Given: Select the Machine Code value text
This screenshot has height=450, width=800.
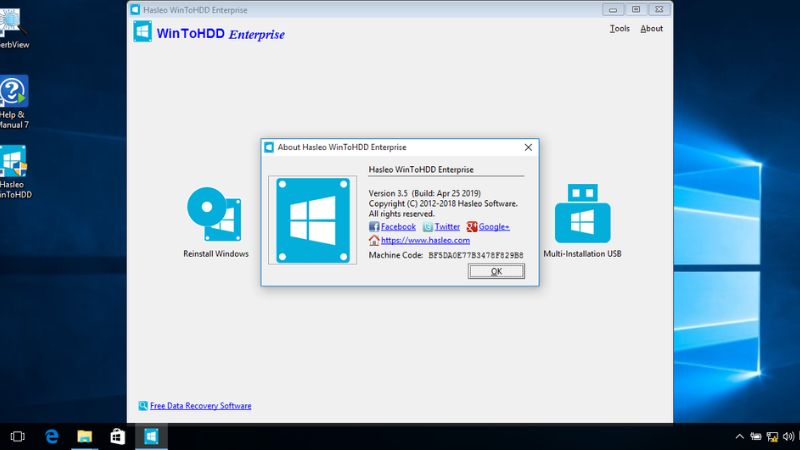Looking at the screenshot, I should click(x=476, y=255).
